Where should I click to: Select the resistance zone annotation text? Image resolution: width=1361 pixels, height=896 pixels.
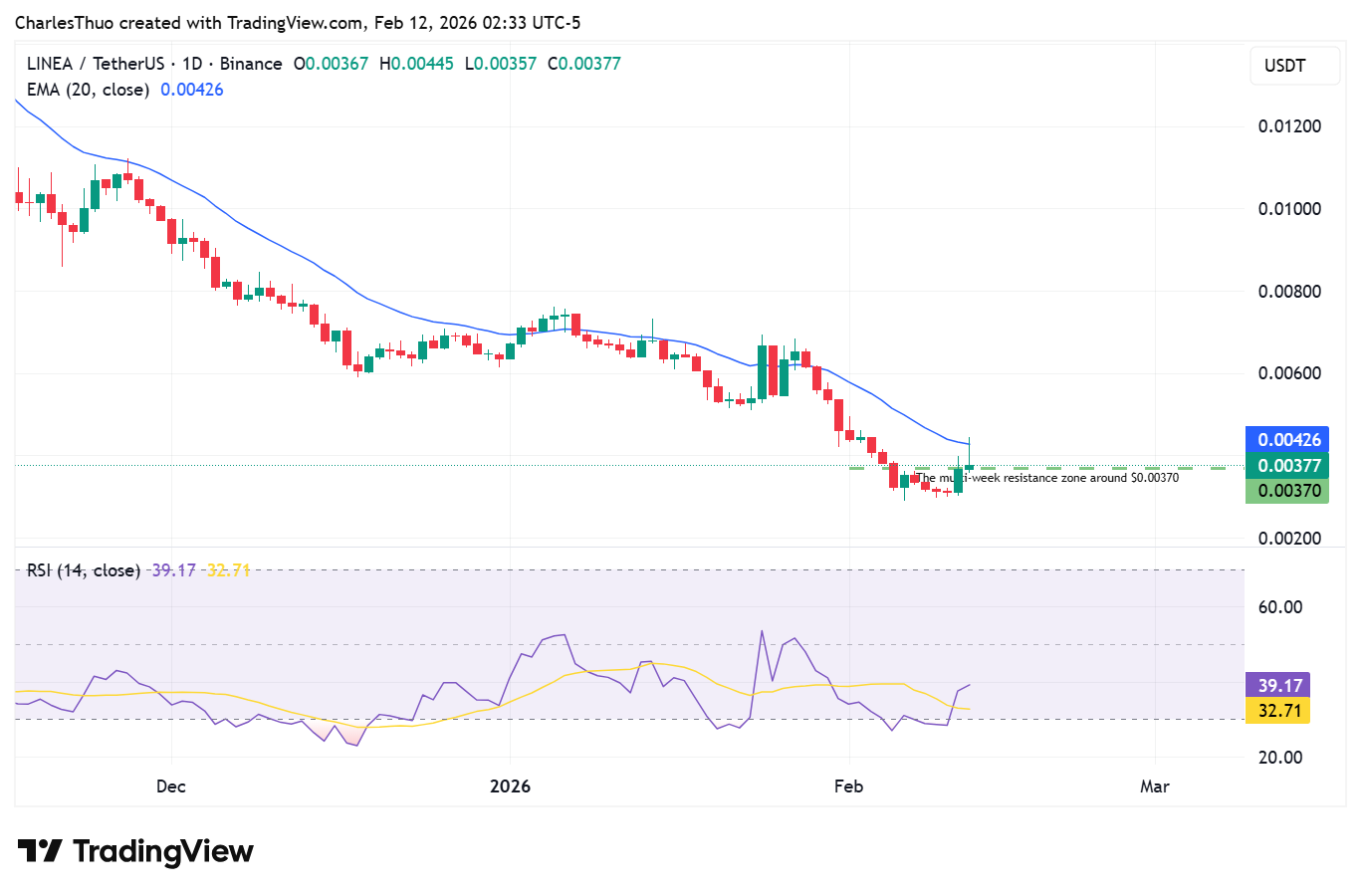click(1047, 478)
